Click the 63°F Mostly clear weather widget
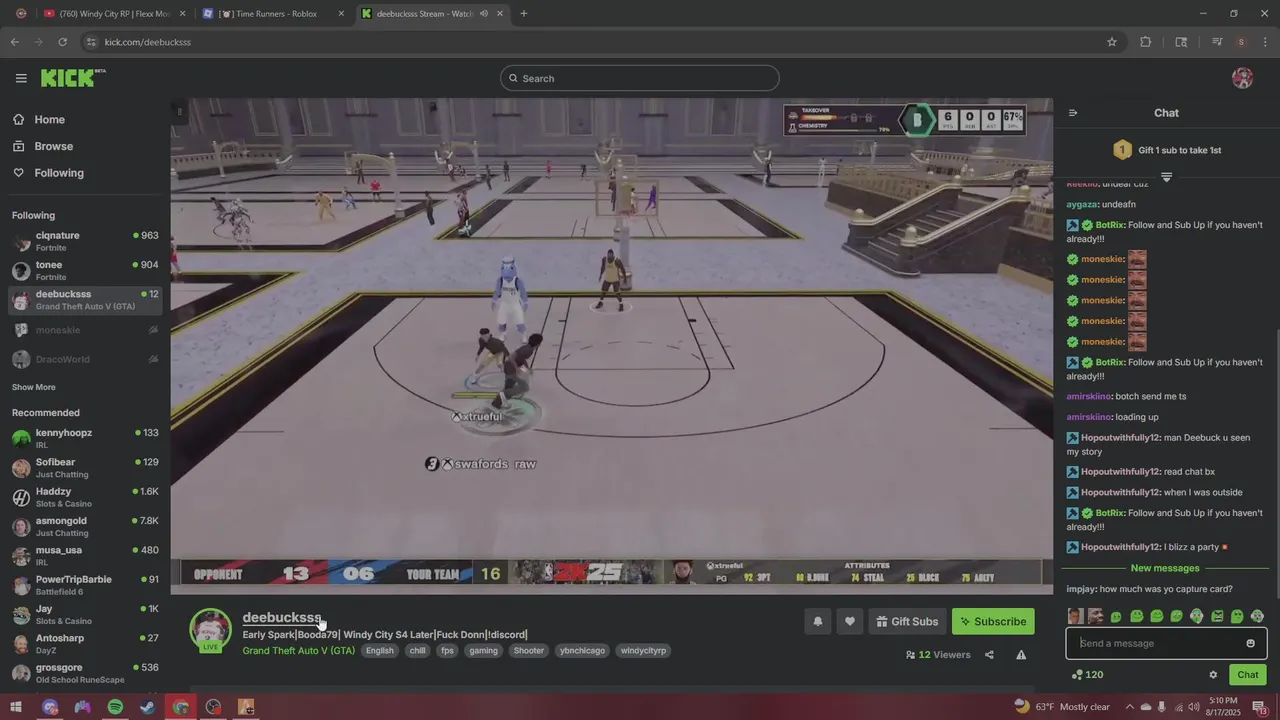The height and width of the screenshot is (720, 1280). (1062, 707)
